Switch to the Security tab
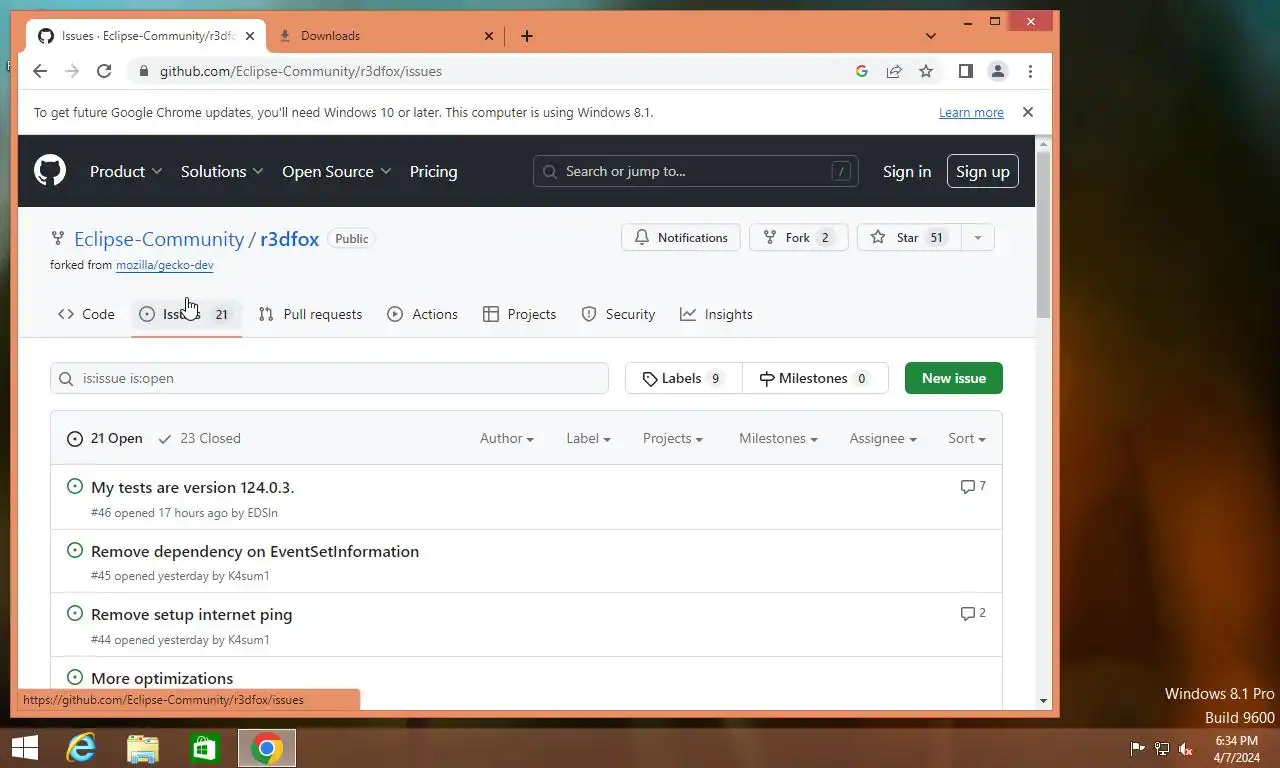Image resolution: width=1280 pixels, height=768 pixels. pyautogui.click(x=618, y=314)
